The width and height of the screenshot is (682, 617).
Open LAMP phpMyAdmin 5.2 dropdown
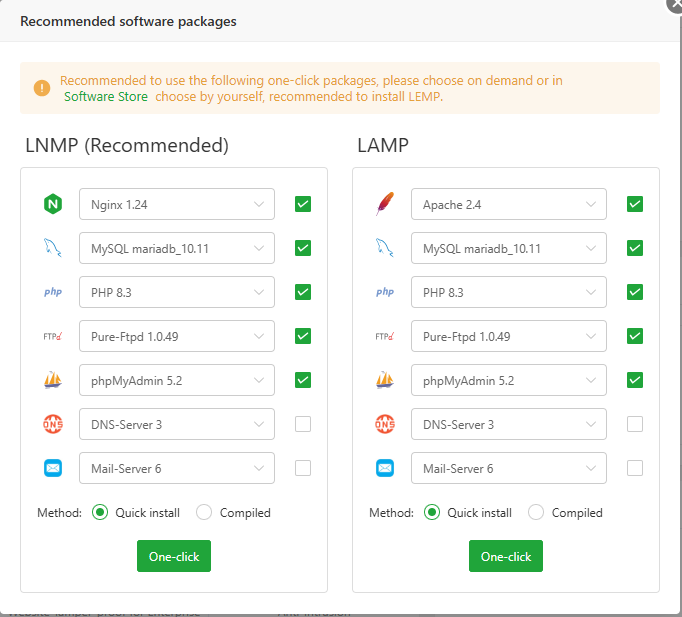(x=509, y=380)
